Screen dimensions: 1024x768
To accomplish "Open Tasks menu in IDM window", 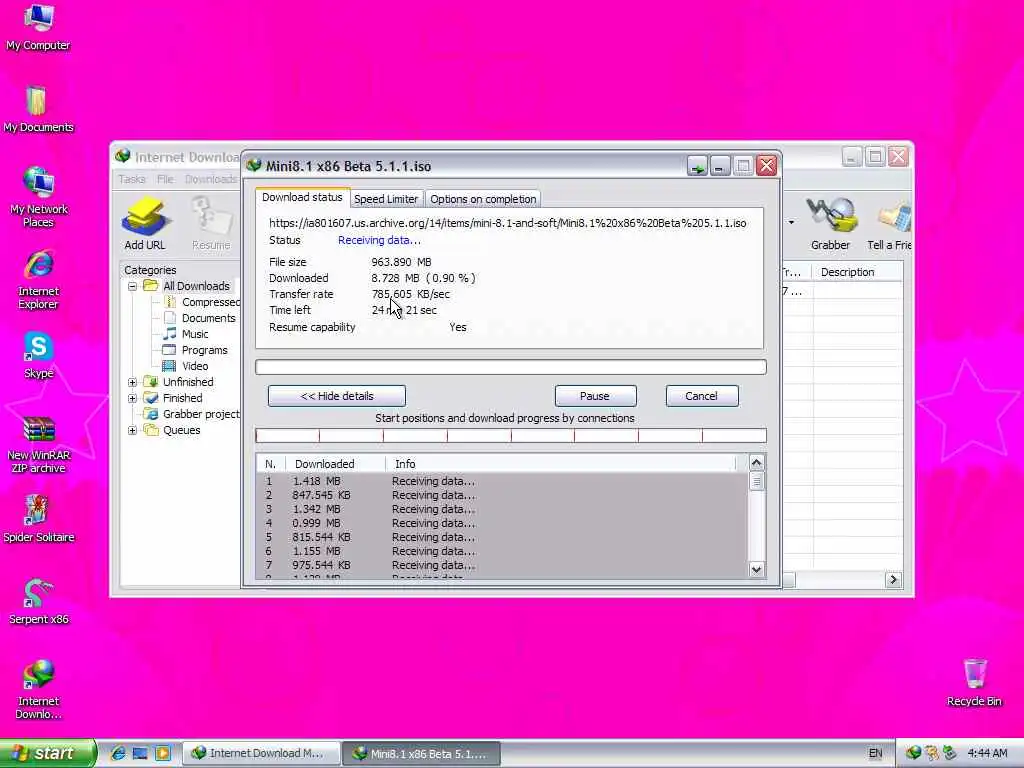I will pyautogui.click(x=132, y=179).
